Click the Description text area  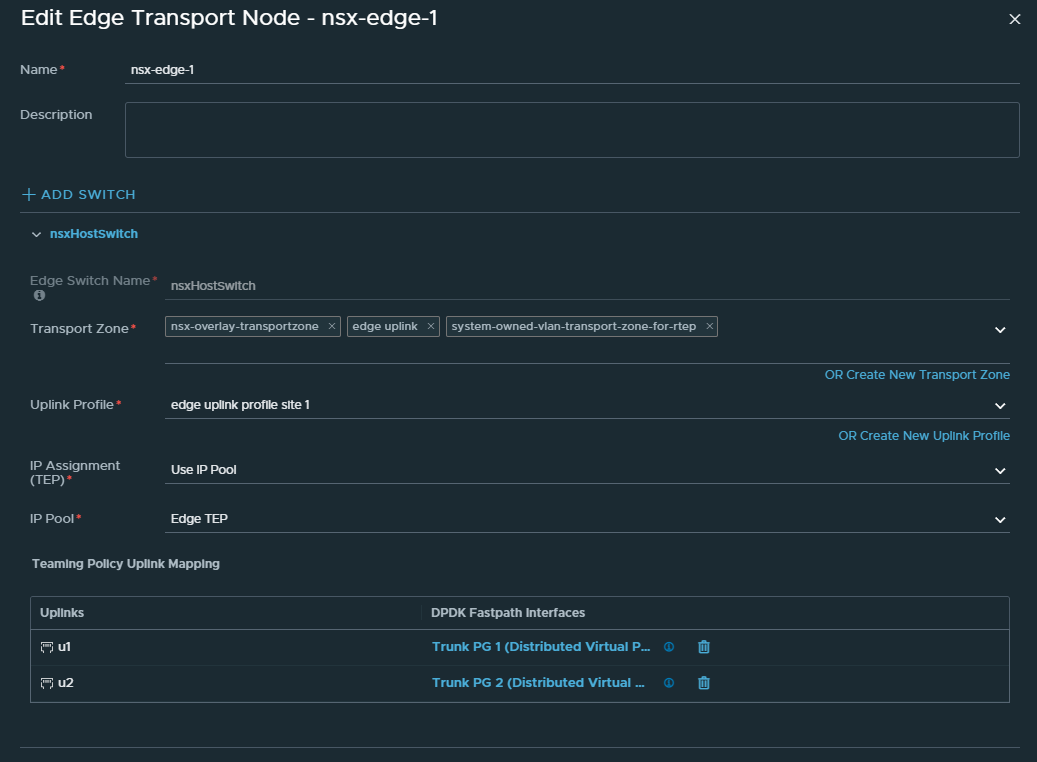pyautogui.click(x=570, y=130)
